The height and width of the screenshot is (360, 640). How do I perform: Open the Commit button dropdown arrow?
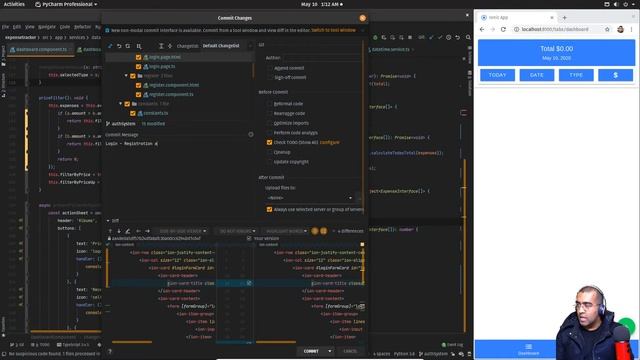[330, 351]
